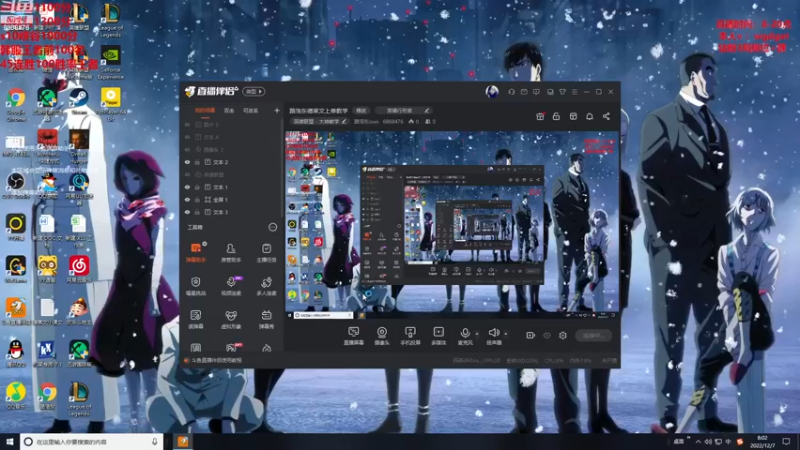This screenshot has height=450, width=800.
Task: Click the share icon above preview
Action: coord(606,116)
